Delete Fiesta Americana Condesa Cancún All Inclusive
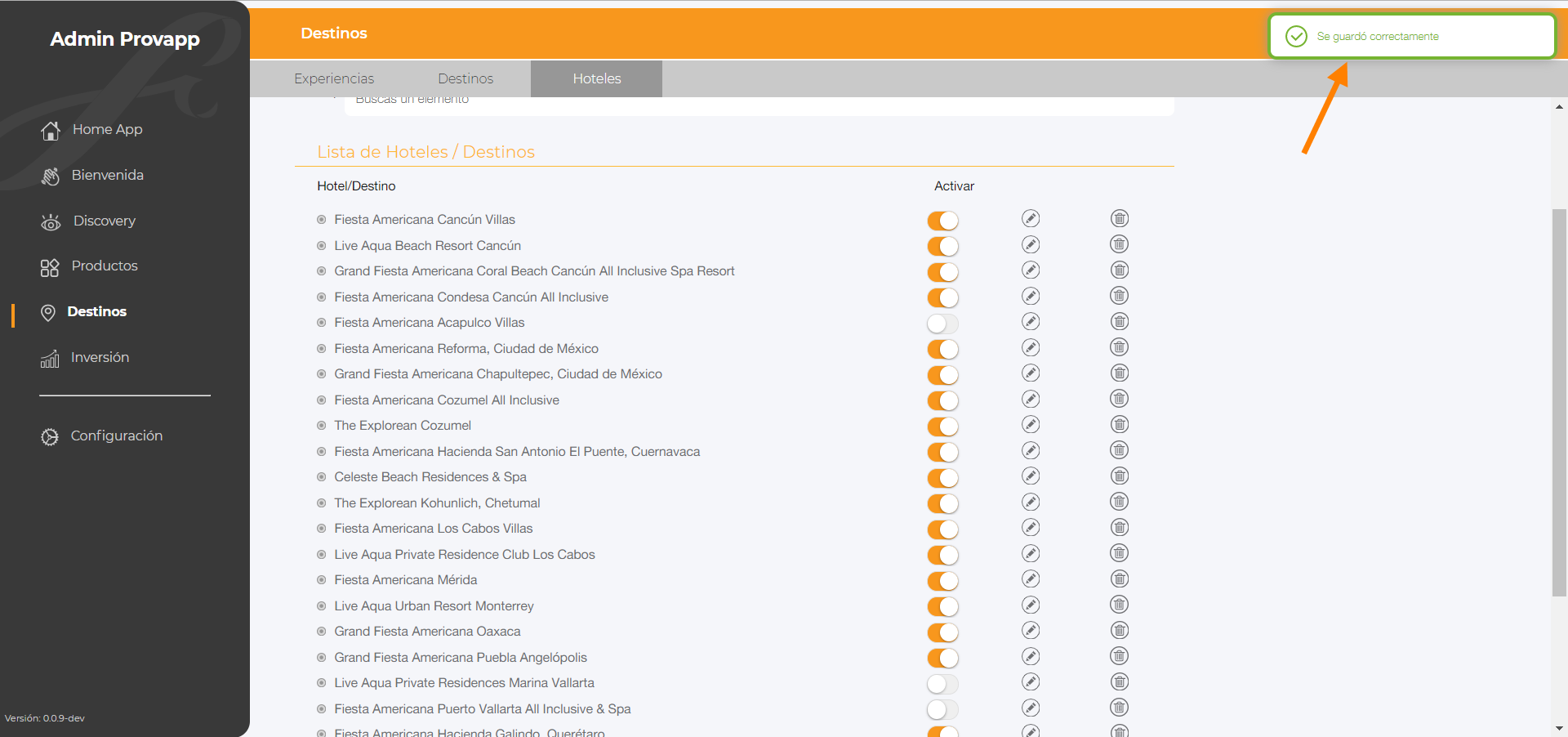Screen dimensions: 1568x737 (x=1120, y=296)
